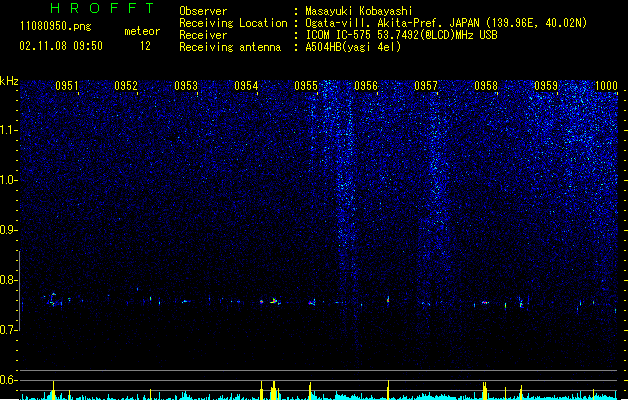This screenshot has height=400, width=629.
Task: Click the 0.6 kHz axis label
Action: (x=8, y=380)
